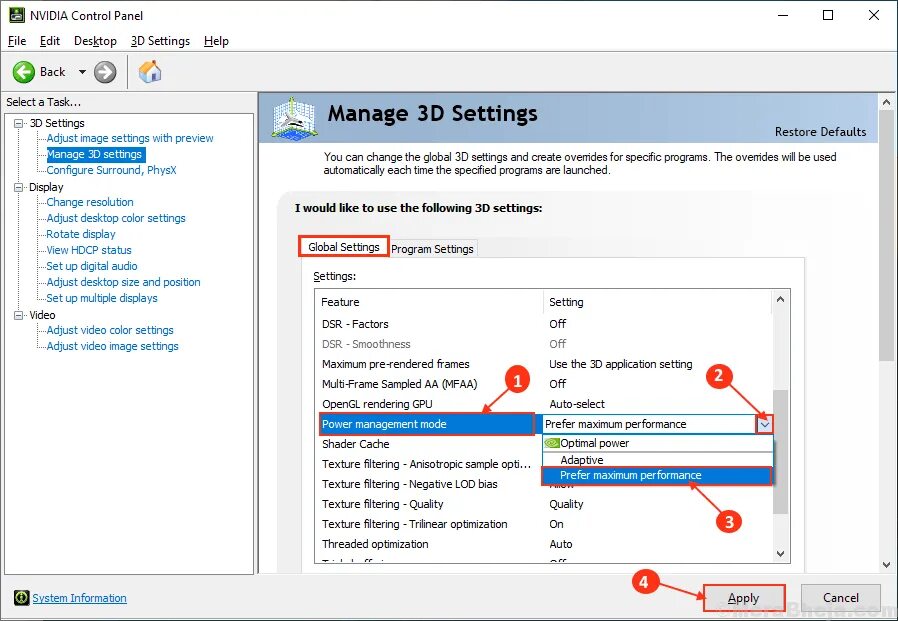The width and height of the screenshot is (898, 621).
Task: Click the Restore Defaults link
Action: tap(820, 132)
